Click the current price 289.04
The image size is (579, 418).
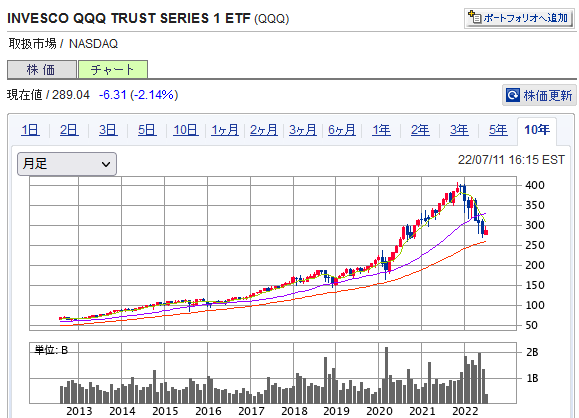click(x=71, y=95)
